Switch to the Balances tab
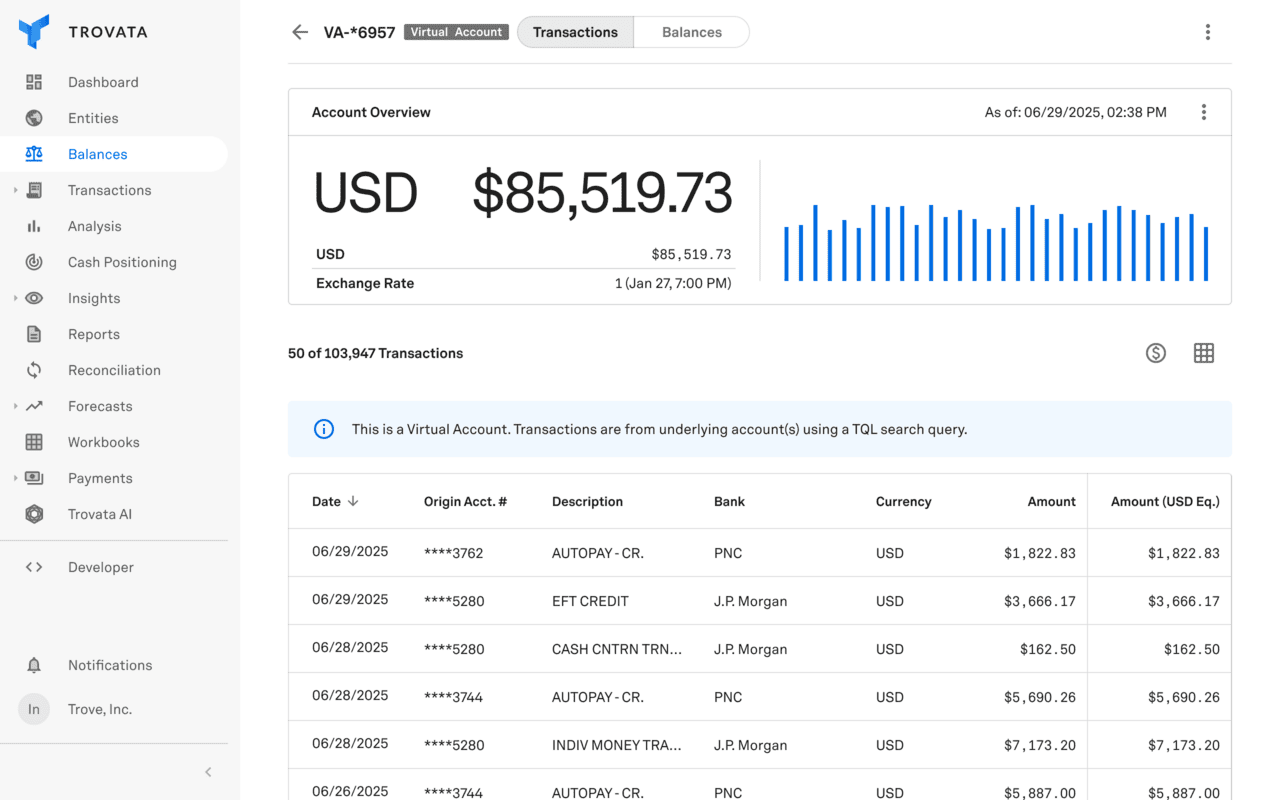The image size is (1280, 800). pos(691,31)
